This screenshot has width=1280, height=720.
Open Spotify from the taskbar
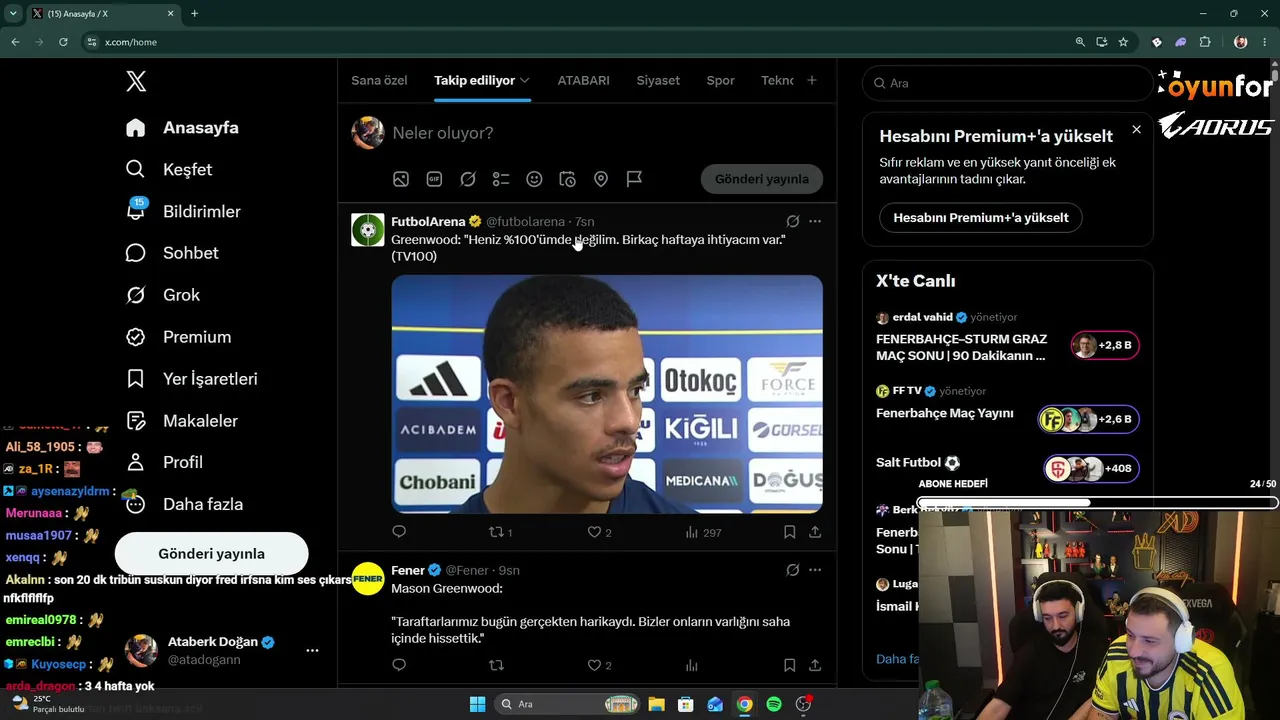pos(774,704)
